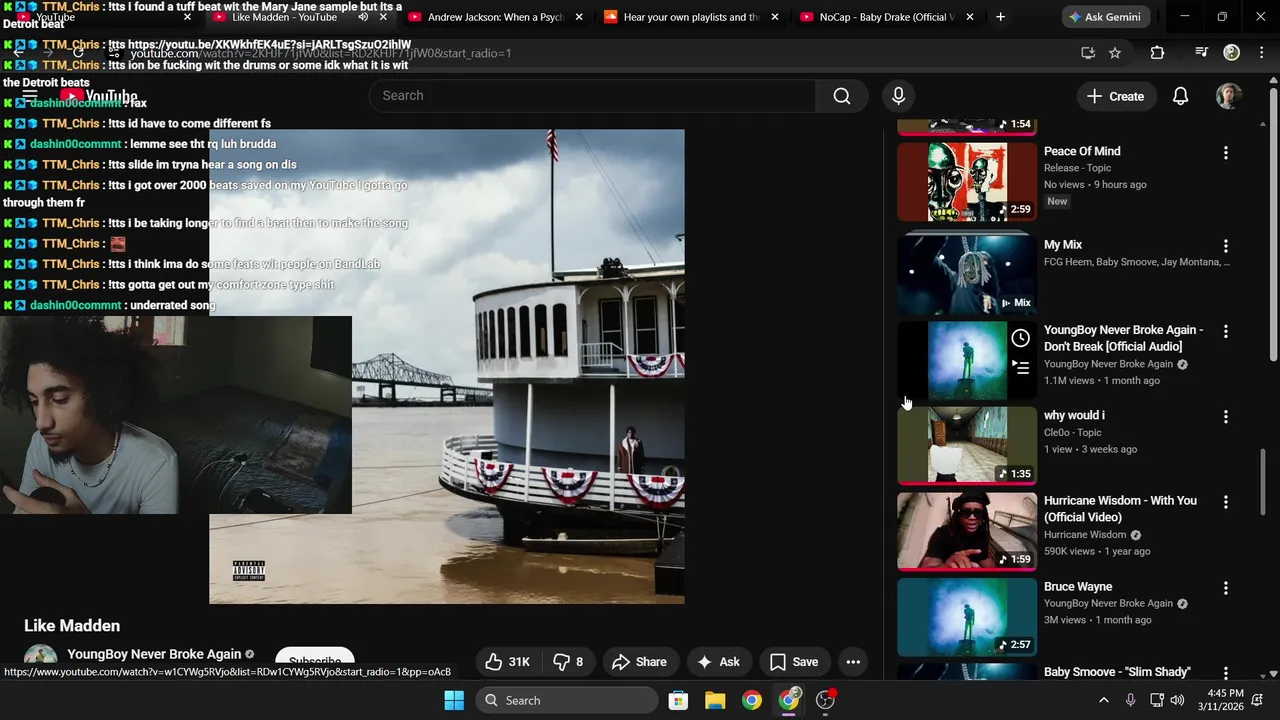Screen dimensions: 1280x720
Task: Like the video showing 31K likes
Action: [508, 662]
